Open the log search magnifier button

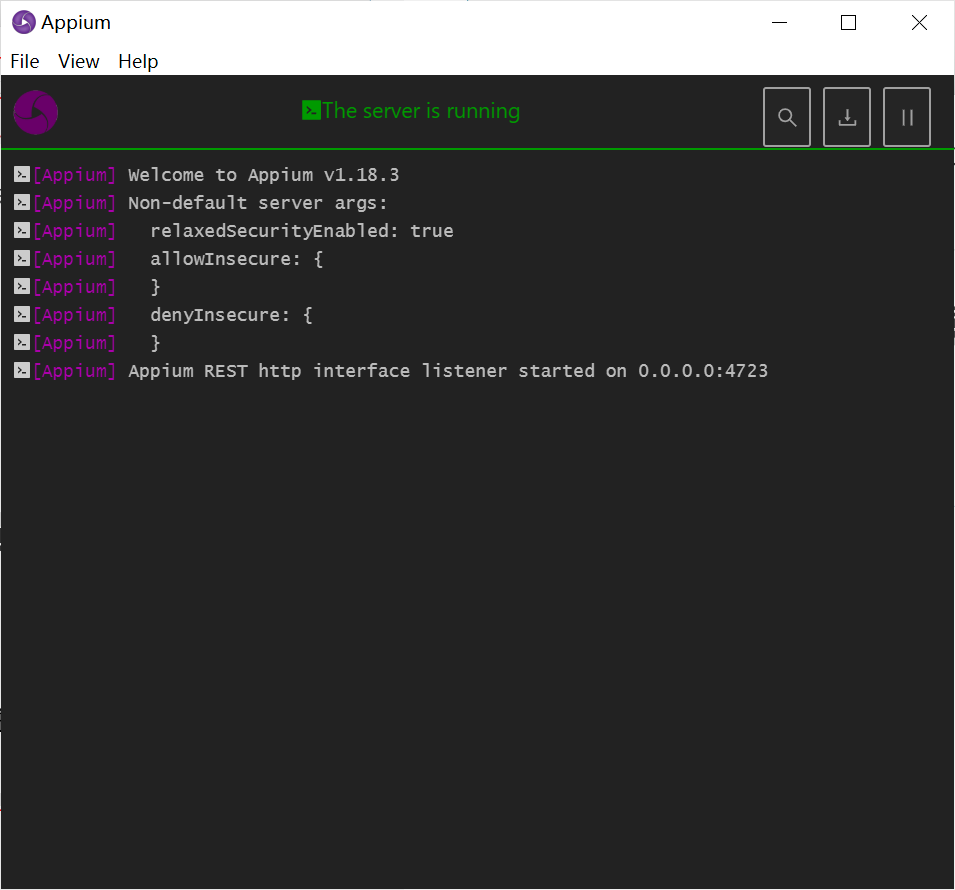tap(786, 117)
